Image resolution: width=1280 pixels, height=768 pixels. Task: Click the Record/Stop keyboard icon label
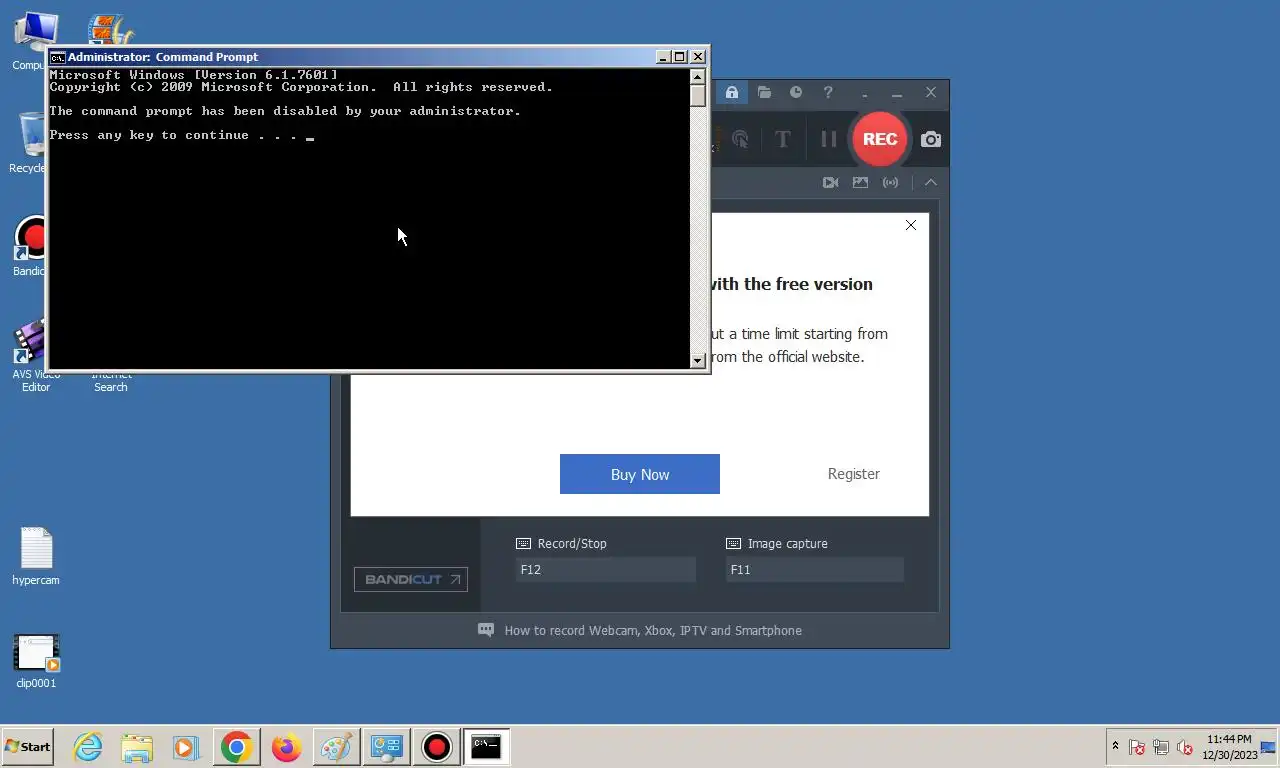[523, 544]
